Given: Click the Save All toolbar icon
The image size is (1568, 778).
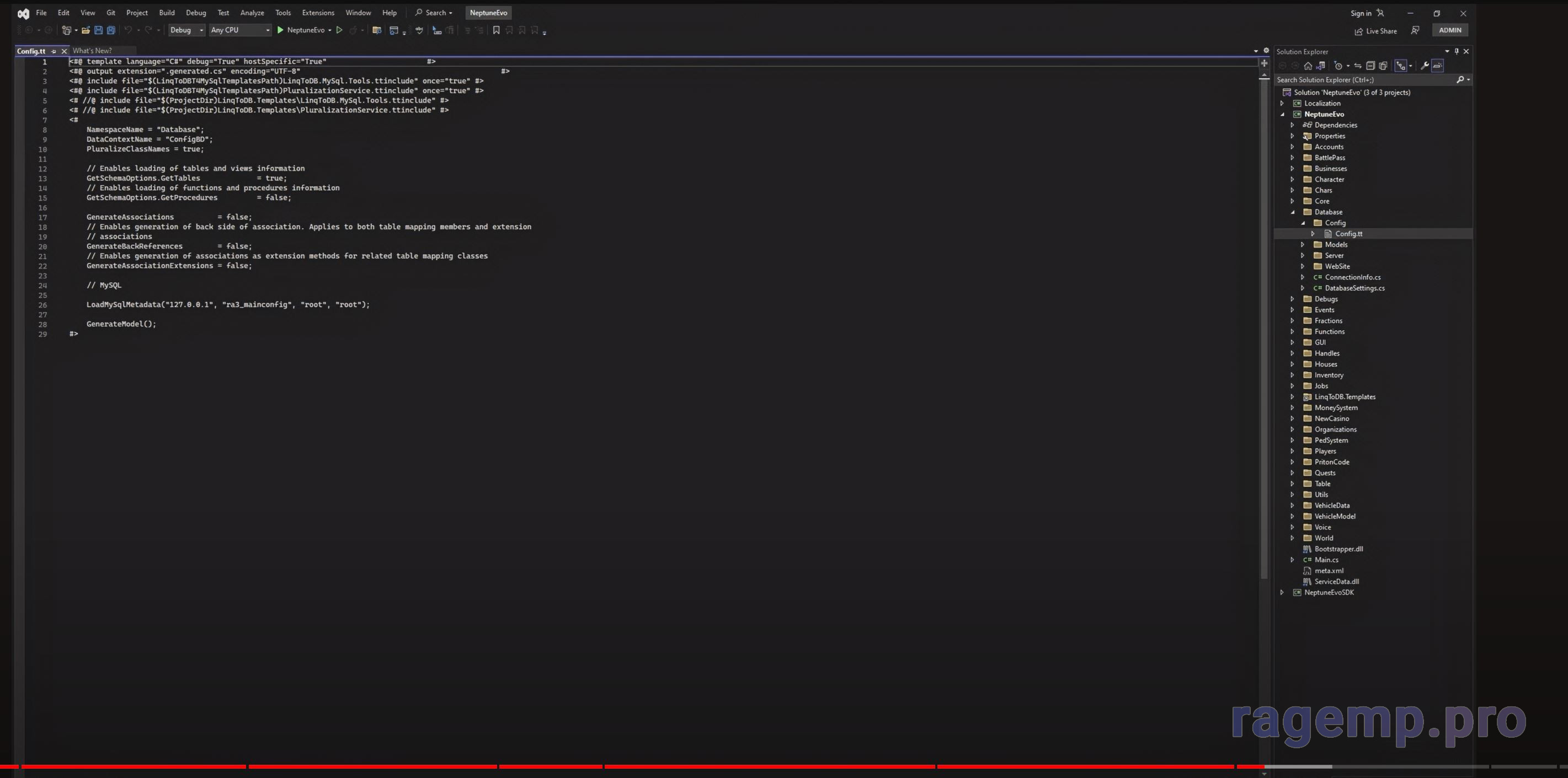Looking at the screenshot, I should point(111,30).
